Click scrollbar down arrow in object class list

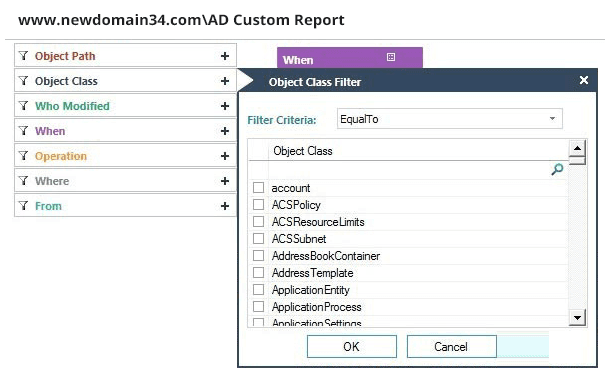pyautogui.click(x=577, y=317)
